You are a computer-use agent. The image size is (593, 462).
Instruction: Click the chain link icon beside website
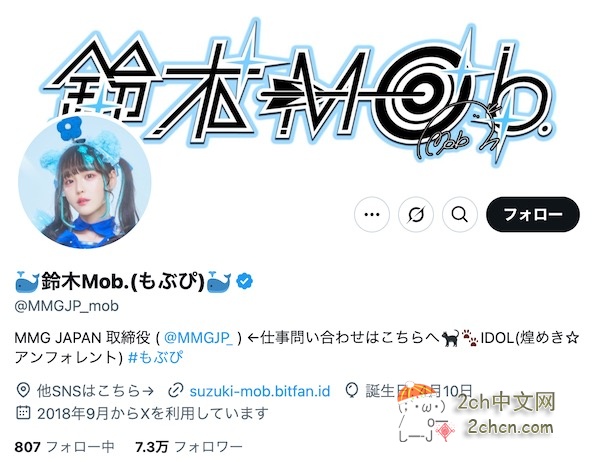175,391
